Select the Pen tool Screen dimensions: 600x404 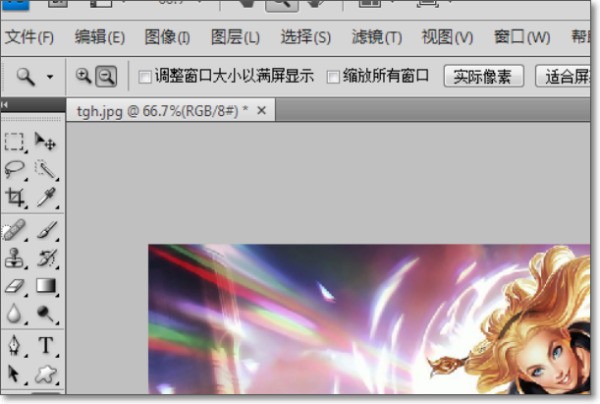point(15,345)
